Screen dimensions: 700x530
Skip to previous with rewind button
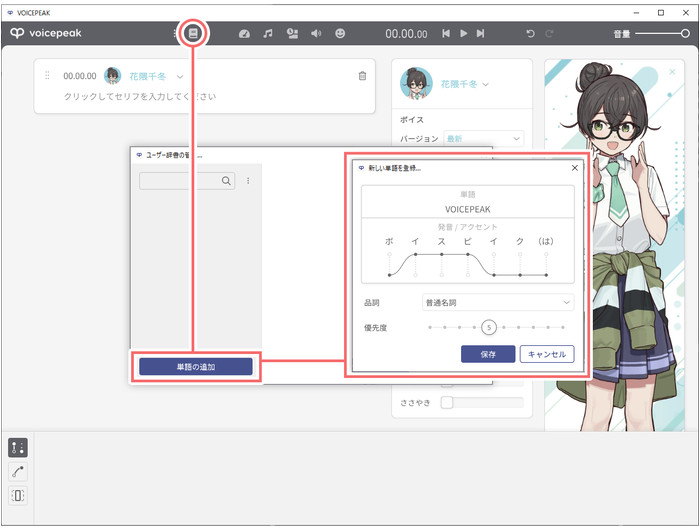[446, 33]
